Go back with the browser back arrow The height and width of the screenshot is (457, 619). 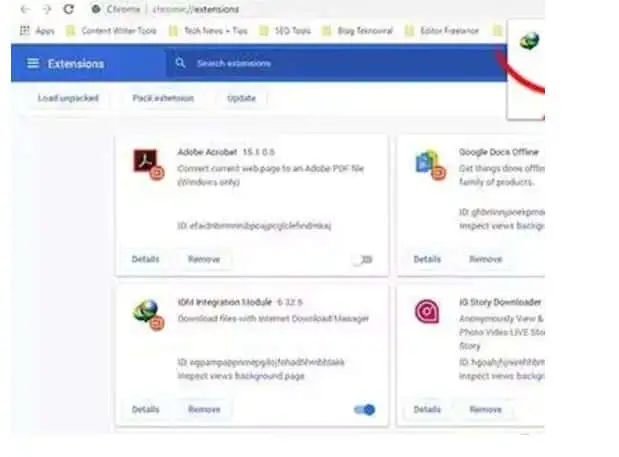tap(25, 9)
